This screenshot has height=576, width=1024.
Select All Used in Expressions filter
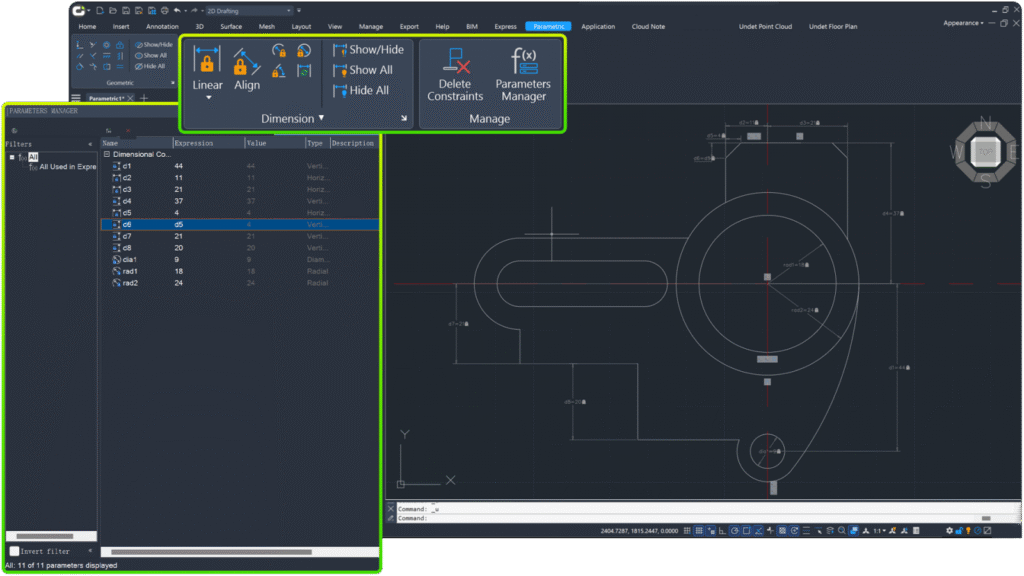pos(66,167)
